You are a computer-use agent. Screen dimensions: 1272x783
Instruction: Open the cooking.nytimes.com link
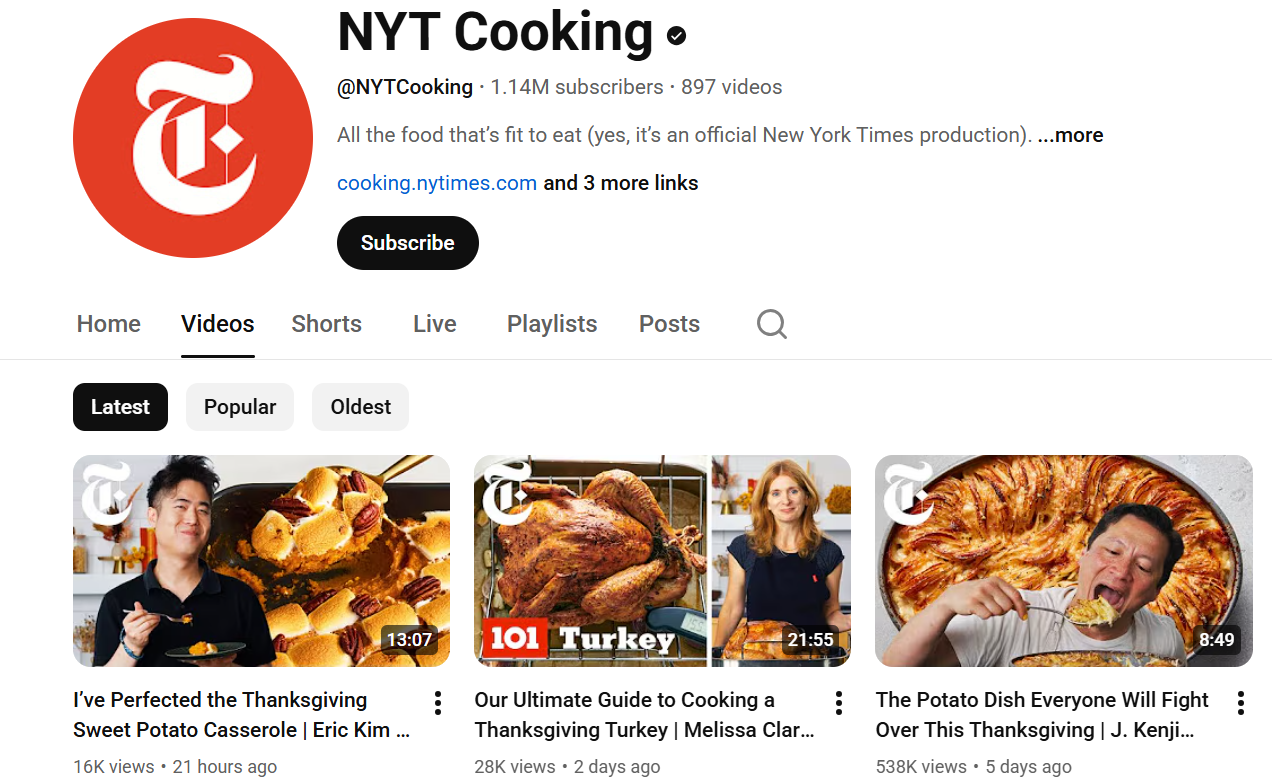[x=437, y=183]
